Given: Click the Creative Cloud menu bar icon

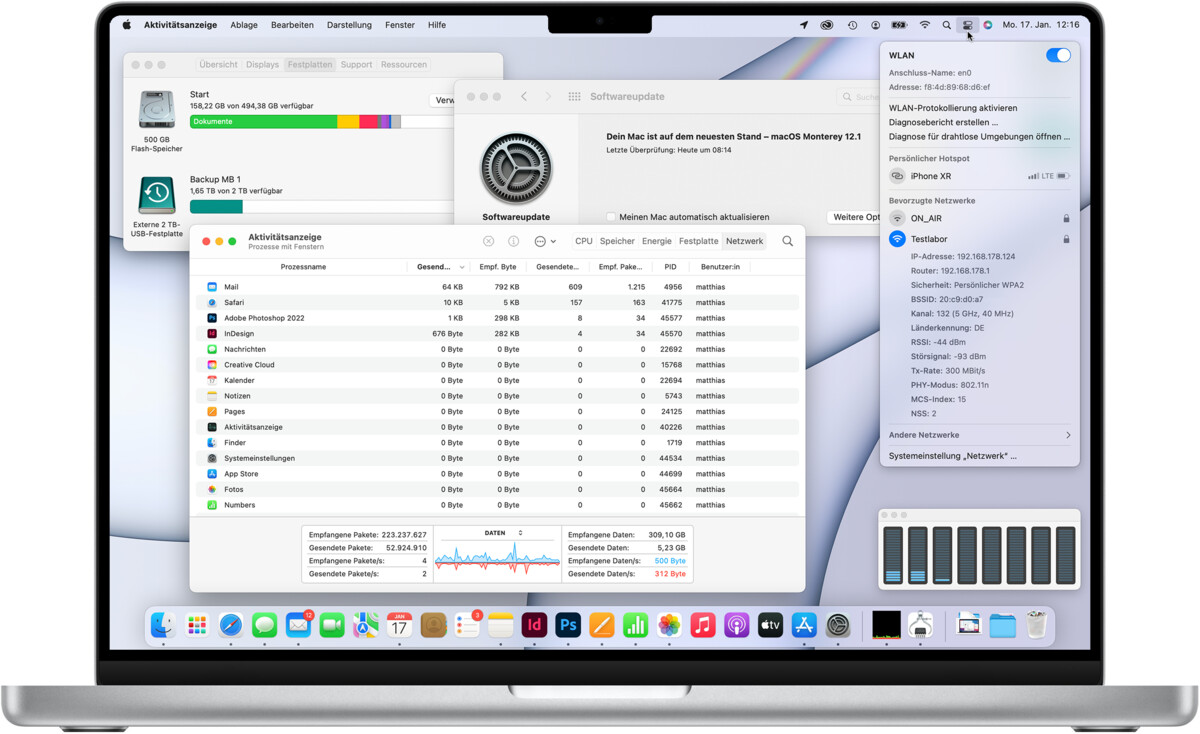Looking at the screenshot, I should coord(827,25).
